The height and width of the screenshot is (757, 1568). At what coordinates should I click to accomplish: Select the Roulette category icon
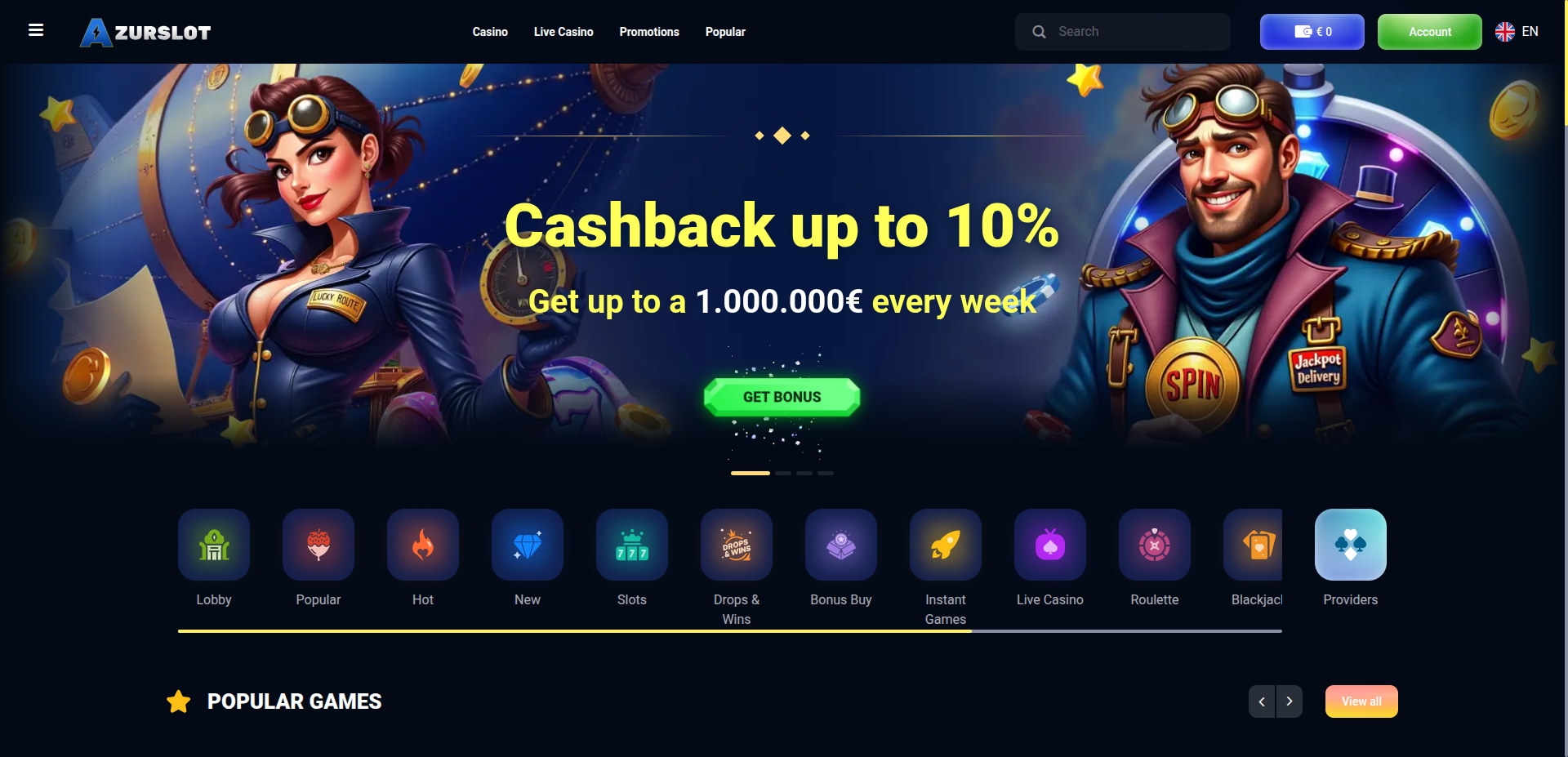pyautogui.click(x=1155, y=545)
